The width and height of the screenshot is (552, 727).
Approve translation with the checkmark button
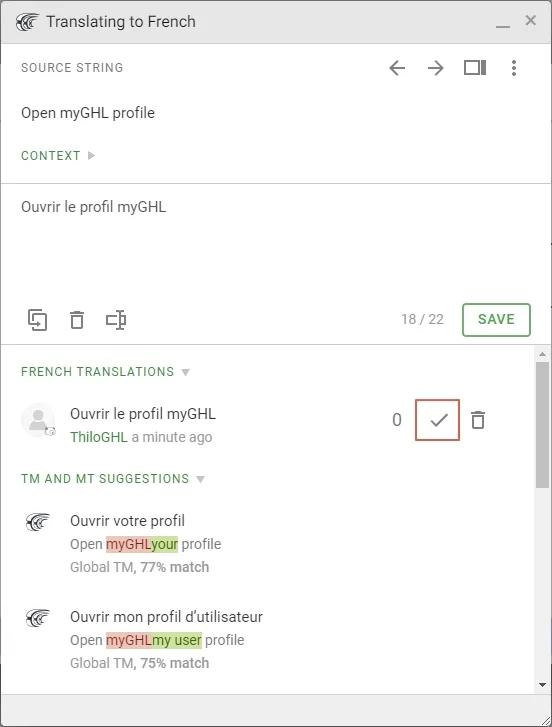coord(438,420)
